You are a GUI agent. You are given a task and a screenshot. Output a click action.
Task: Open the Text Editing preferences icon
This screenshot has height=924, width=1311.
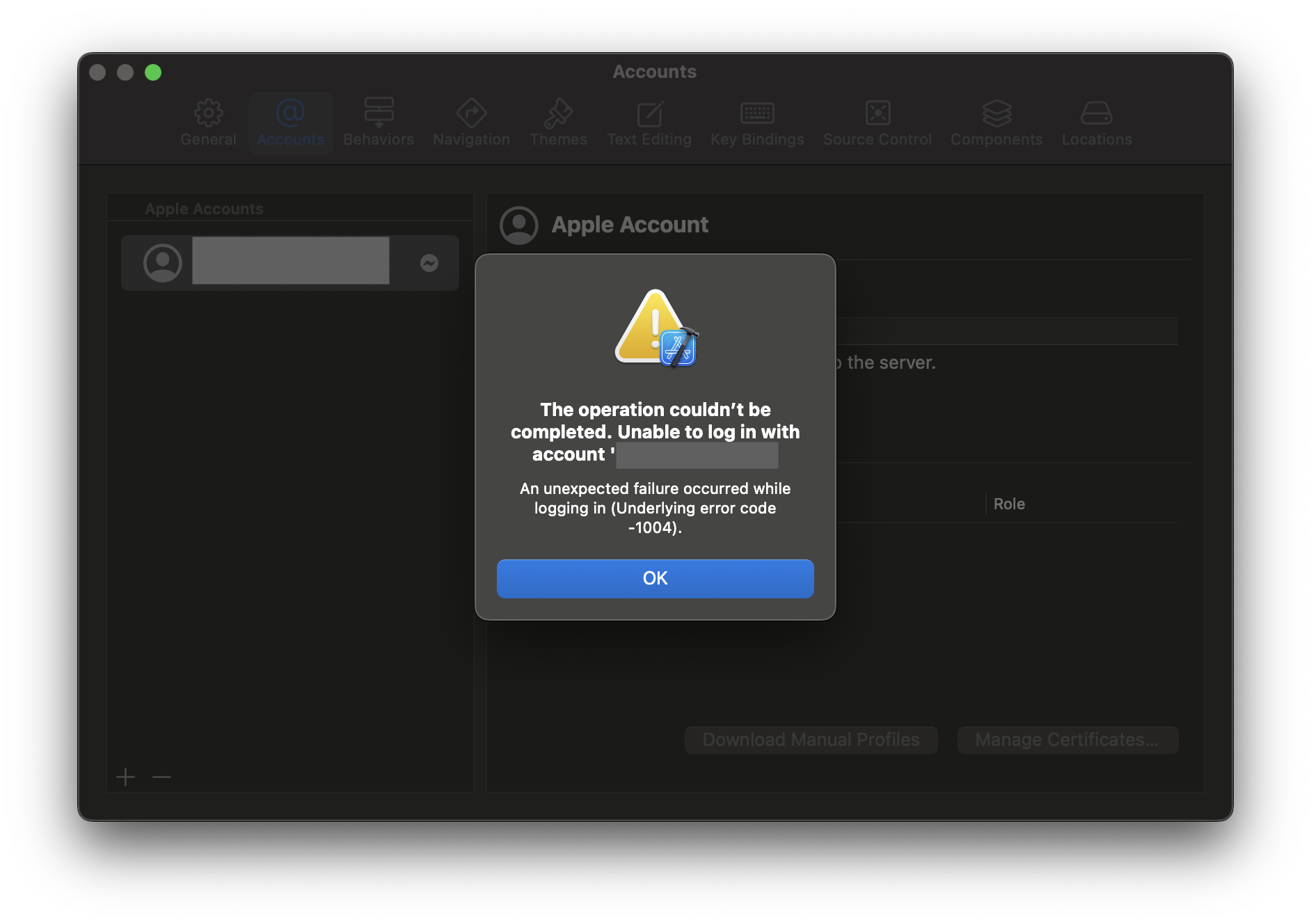[649, 113]
